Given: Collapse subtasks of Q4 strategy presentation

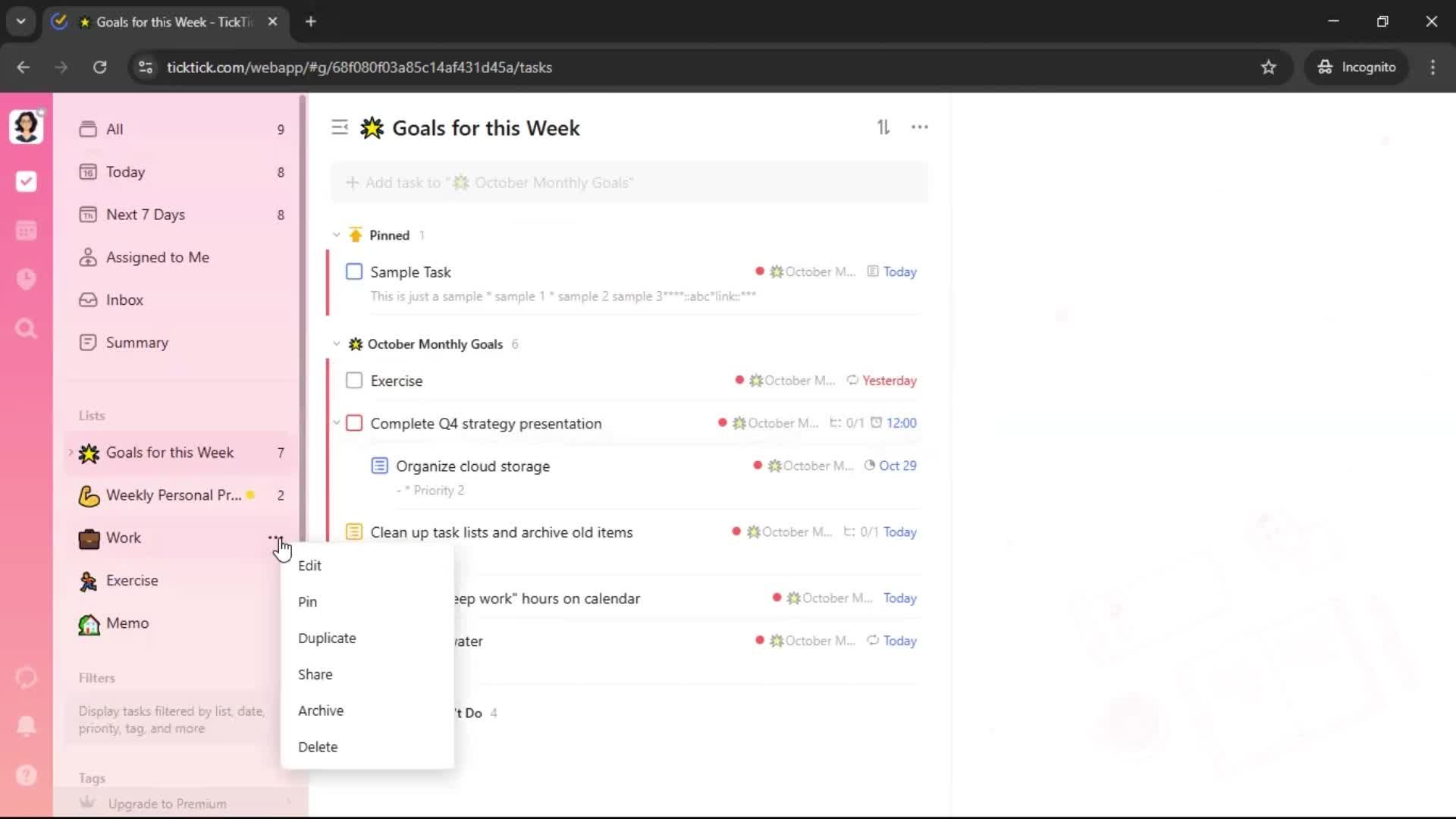Looking at the screenshot, I should coord(337,423).
